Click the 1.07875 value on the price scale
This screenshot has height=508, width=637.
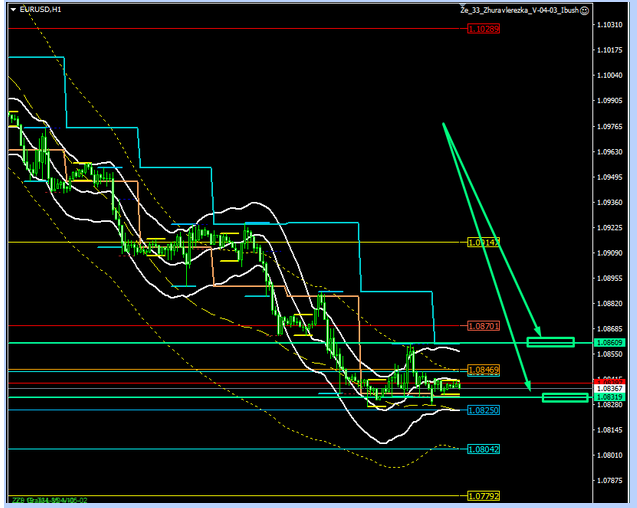[x=609, y=480]
